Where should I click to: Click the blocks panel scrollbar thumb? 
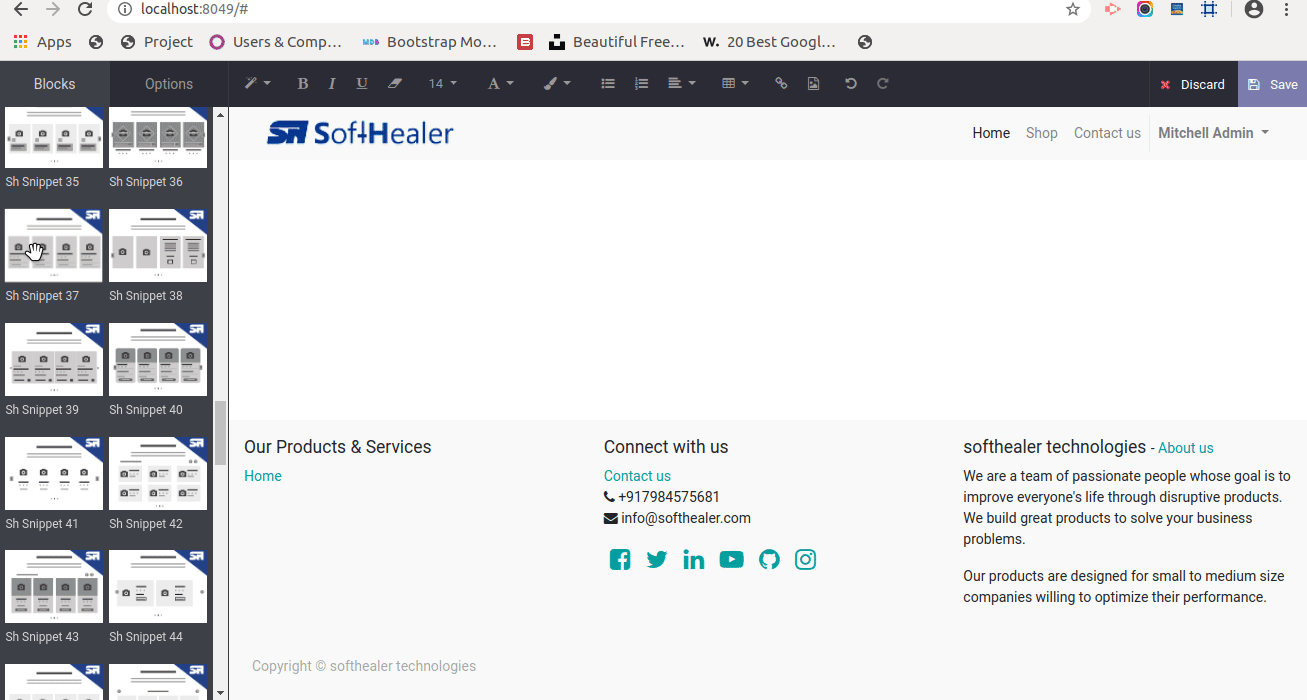[x=220, y=433]
